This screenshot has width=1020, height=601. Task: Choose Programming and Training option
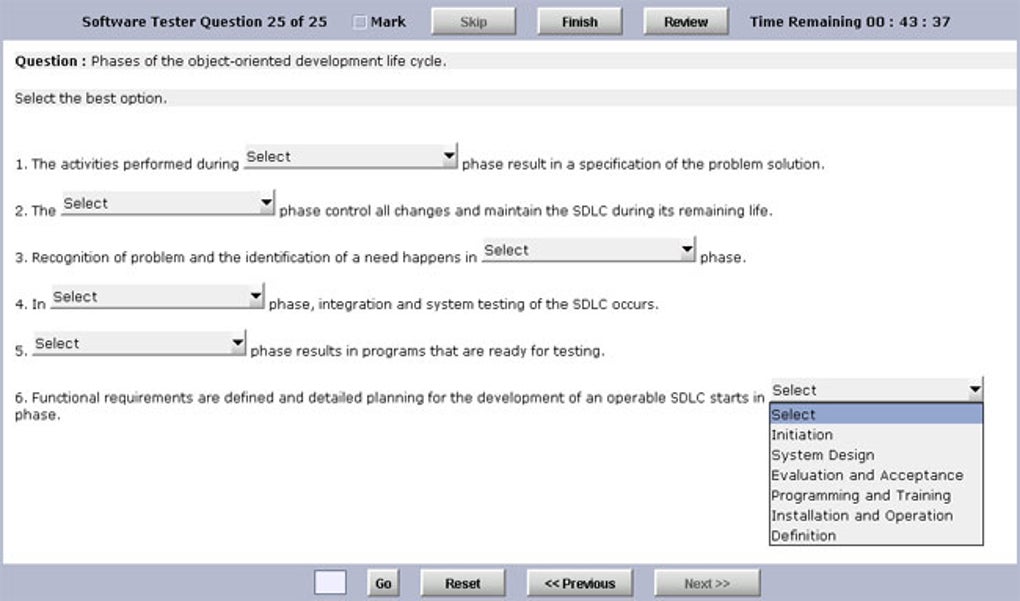click(x=876, y=495)
